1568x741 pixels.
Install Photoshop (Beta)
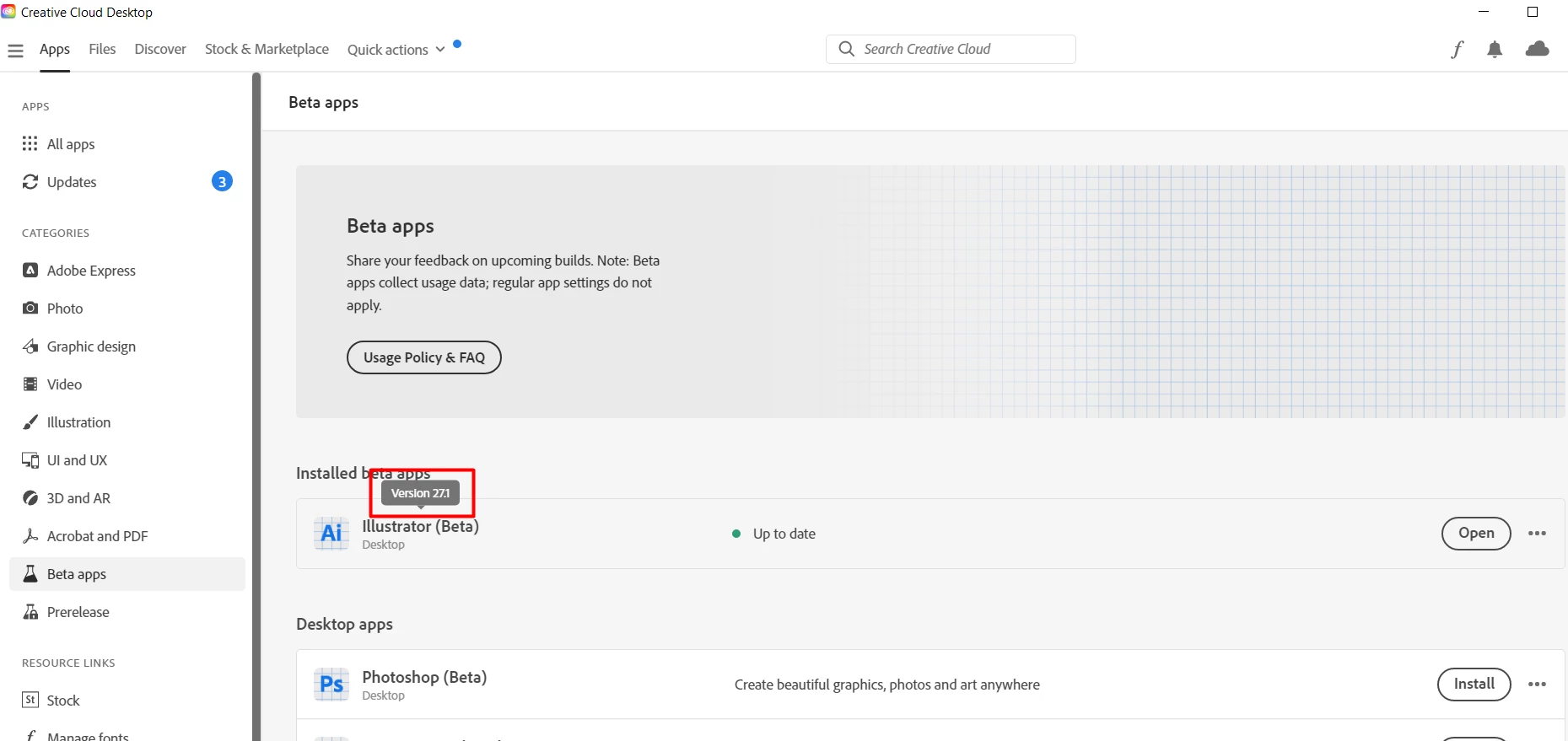coord(1474,684)
